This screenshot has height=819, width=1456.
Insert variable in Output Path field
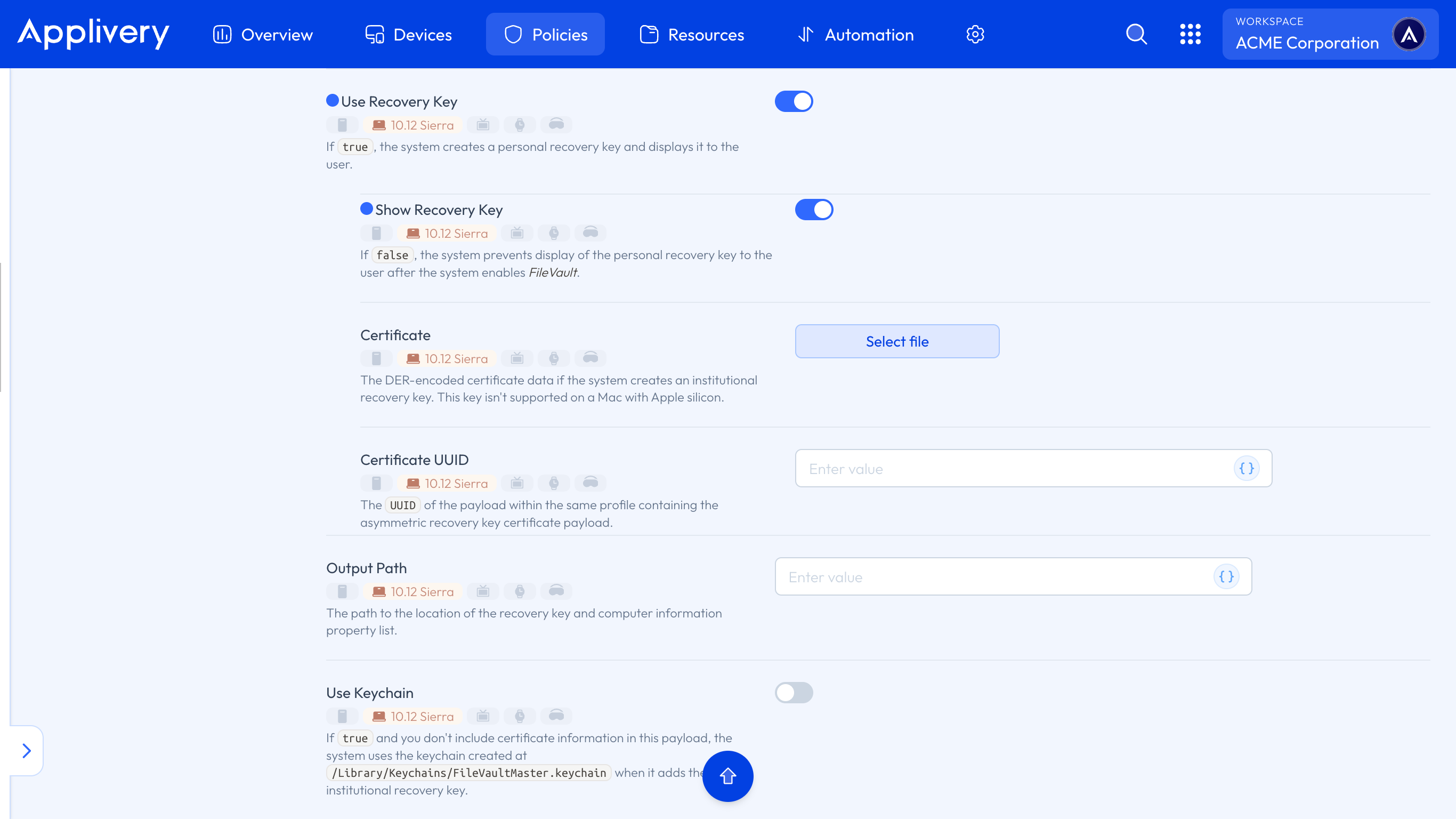pyautogui.click(x=1226, y=576)
